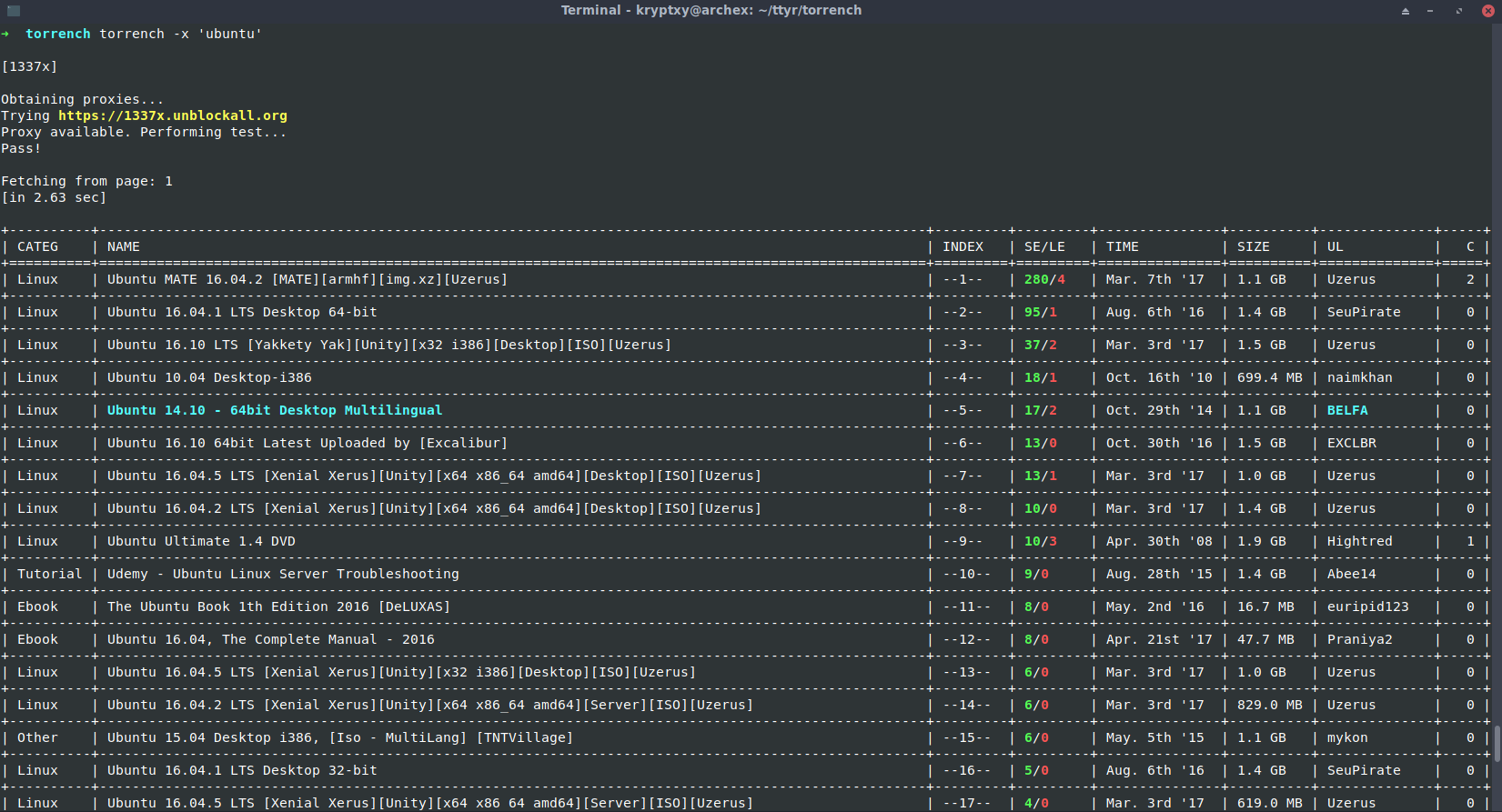The image size is (1502, 812).
Task: Click index --7-- cell
Action: (x=963, y=476)
